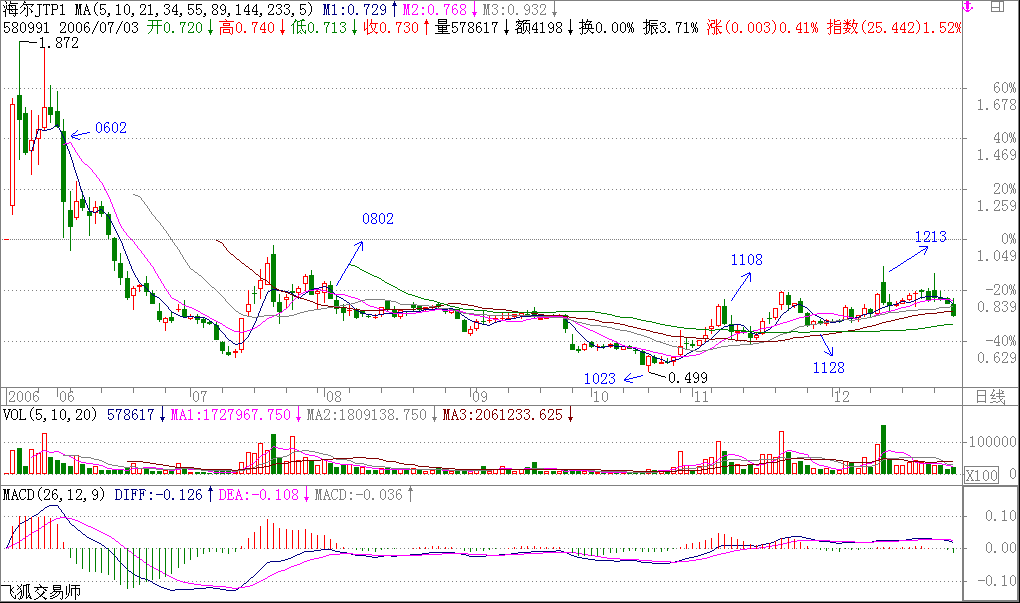This screenshot has width=1020, height=603.
Task: Click the 2006 year label on time axis
Action: point(25,395)
